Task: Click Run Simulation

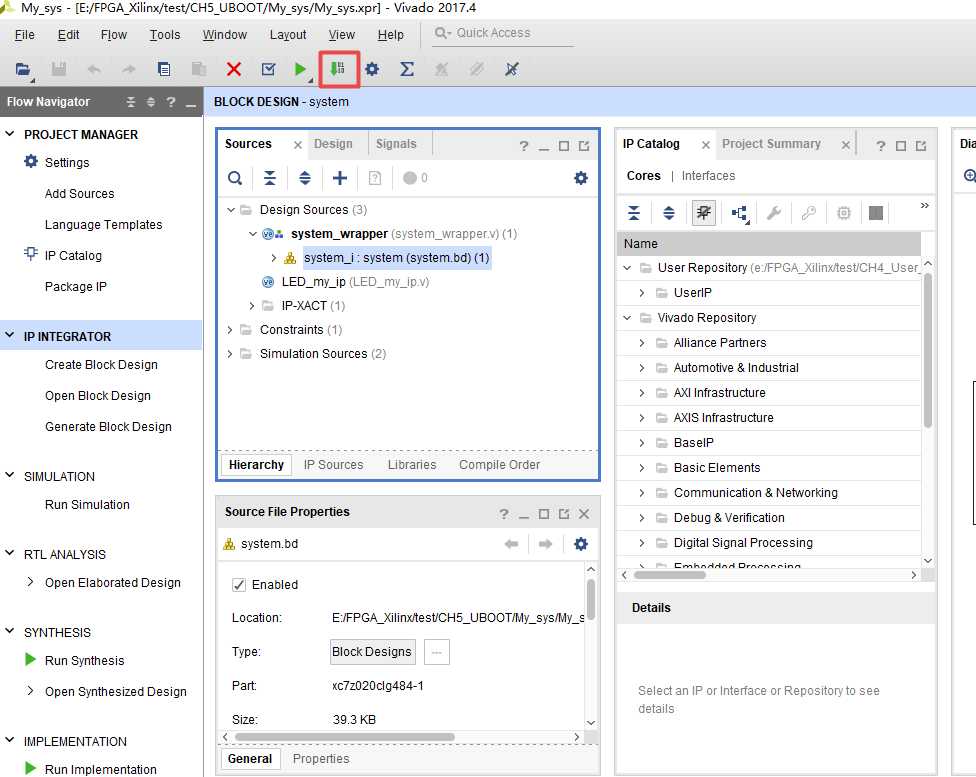Action: pyautogui.click(x=87, y=505)
